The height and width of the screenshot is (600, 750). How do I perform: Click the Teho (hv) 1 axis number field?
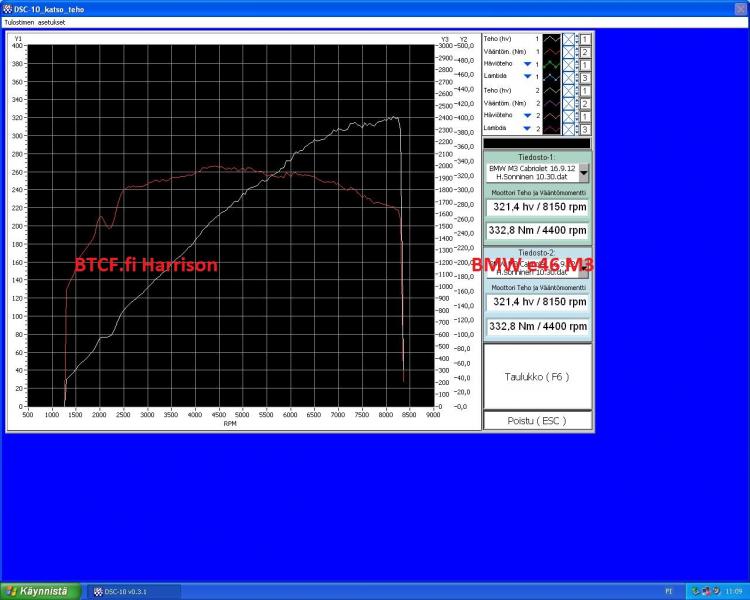(585, 38)
